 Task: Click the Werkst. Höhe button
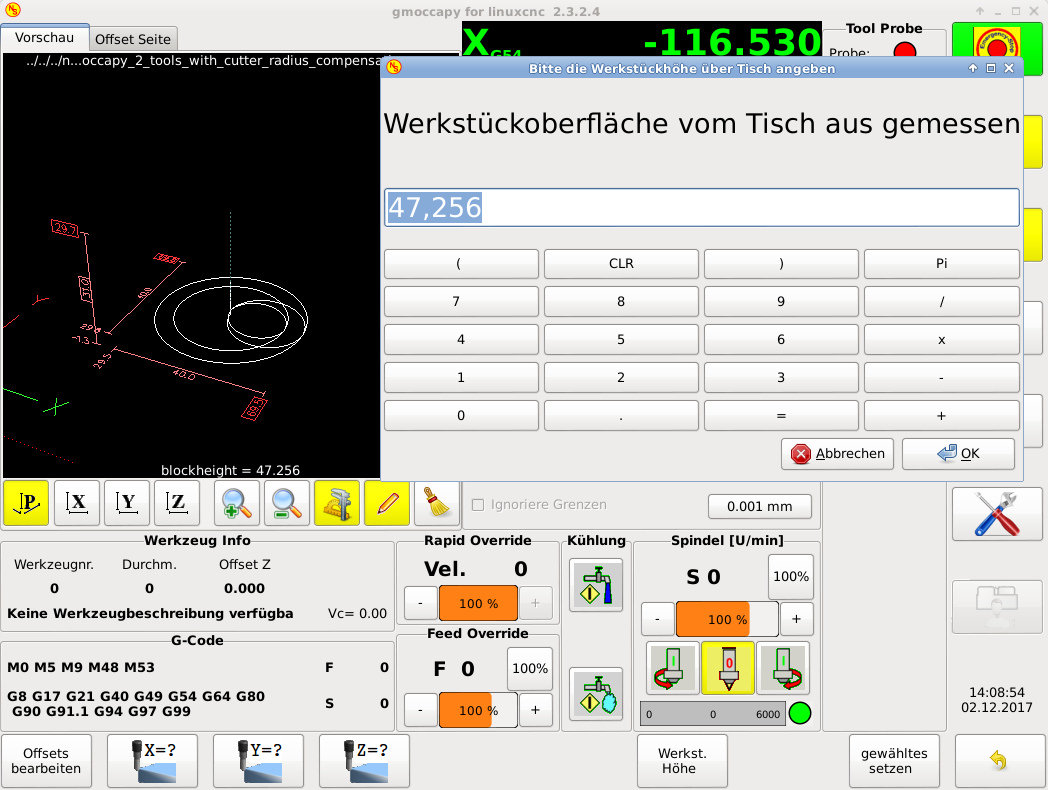[682, 761]
